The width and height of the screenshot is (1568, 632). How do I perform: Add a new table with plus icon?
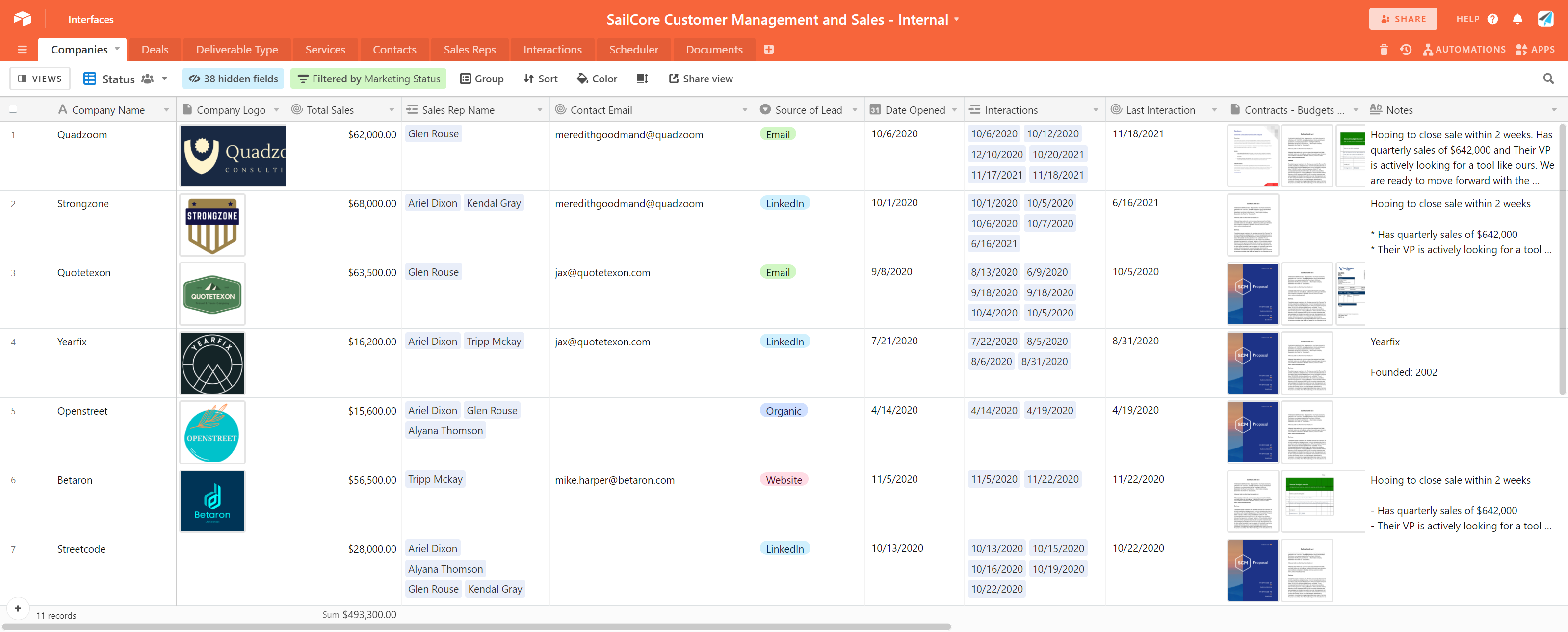769,50
